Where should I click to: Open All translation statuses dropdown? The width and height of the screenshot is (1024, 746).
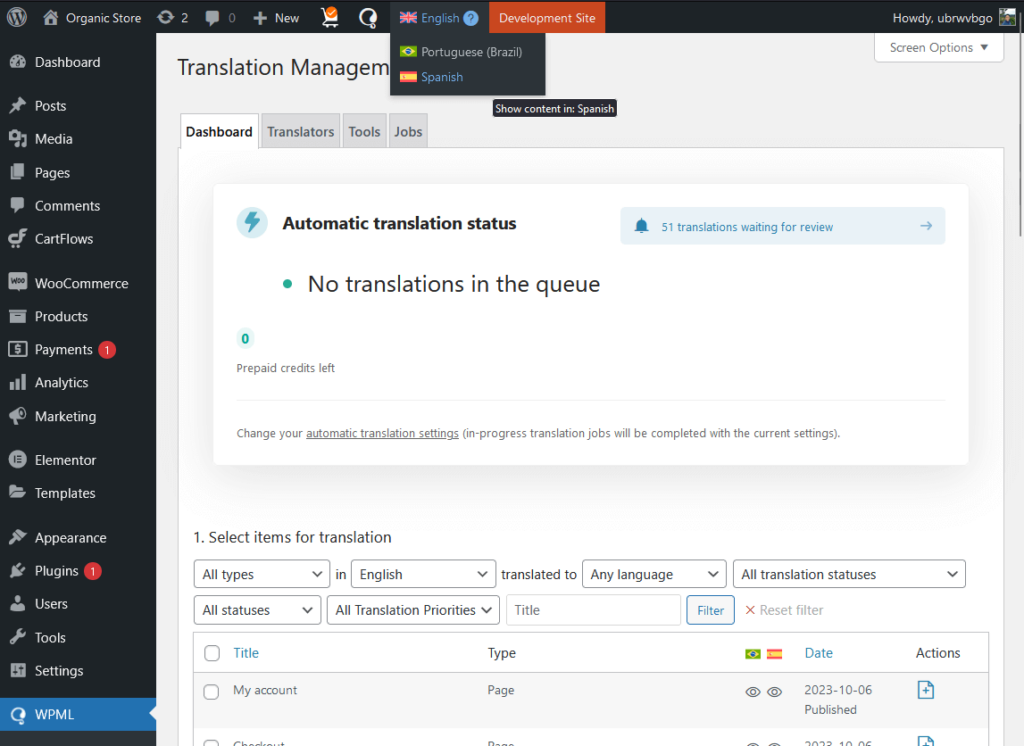849,574
